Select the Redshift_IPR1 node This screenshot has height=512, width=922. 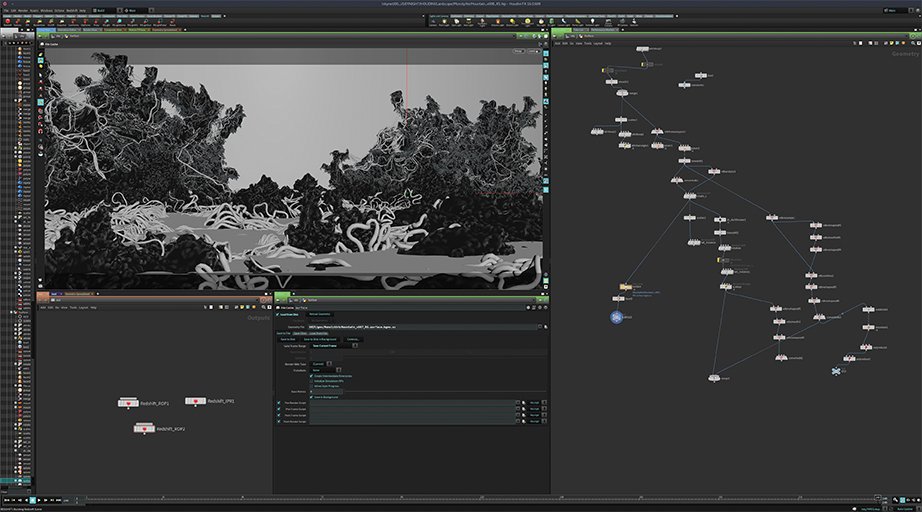[195, 401]
